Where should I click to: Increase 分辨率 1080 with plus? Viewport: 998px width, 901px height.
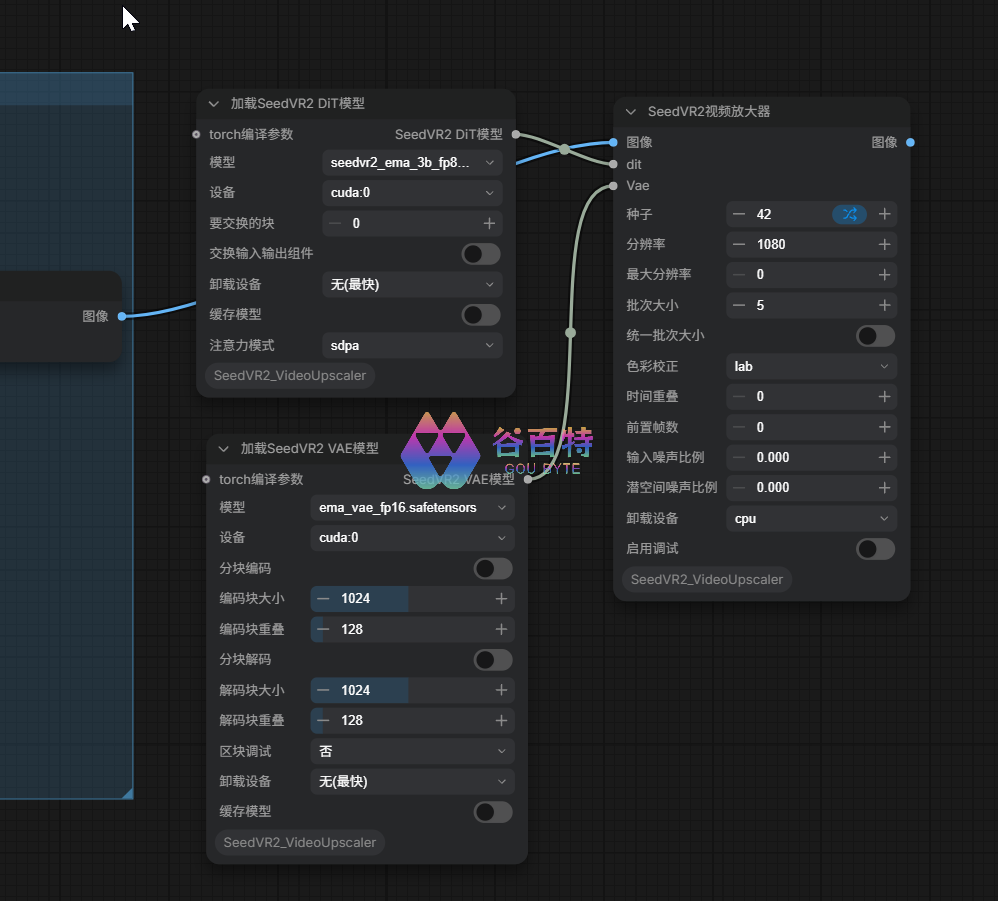point(884,244)
